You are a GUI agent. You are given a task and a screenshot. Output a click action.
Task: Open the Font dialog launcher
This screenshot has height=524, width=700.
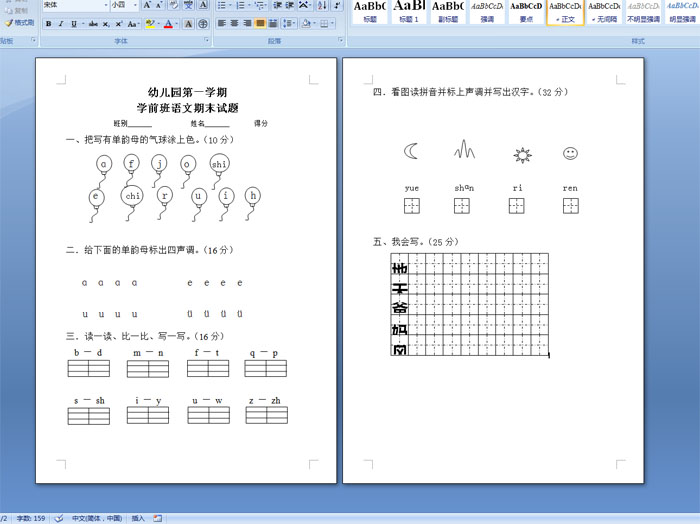coord(207,40)
